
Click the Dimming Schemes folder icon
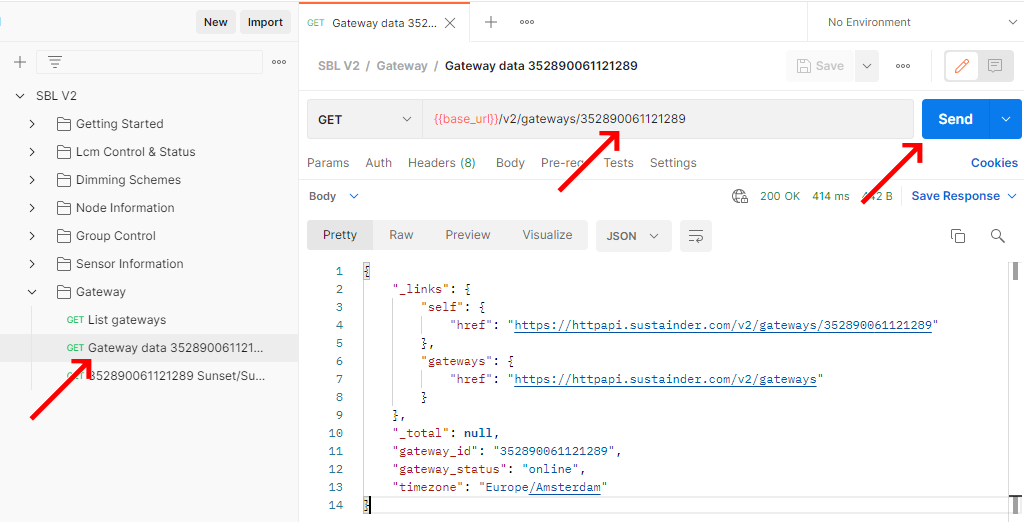coord(63,180)
